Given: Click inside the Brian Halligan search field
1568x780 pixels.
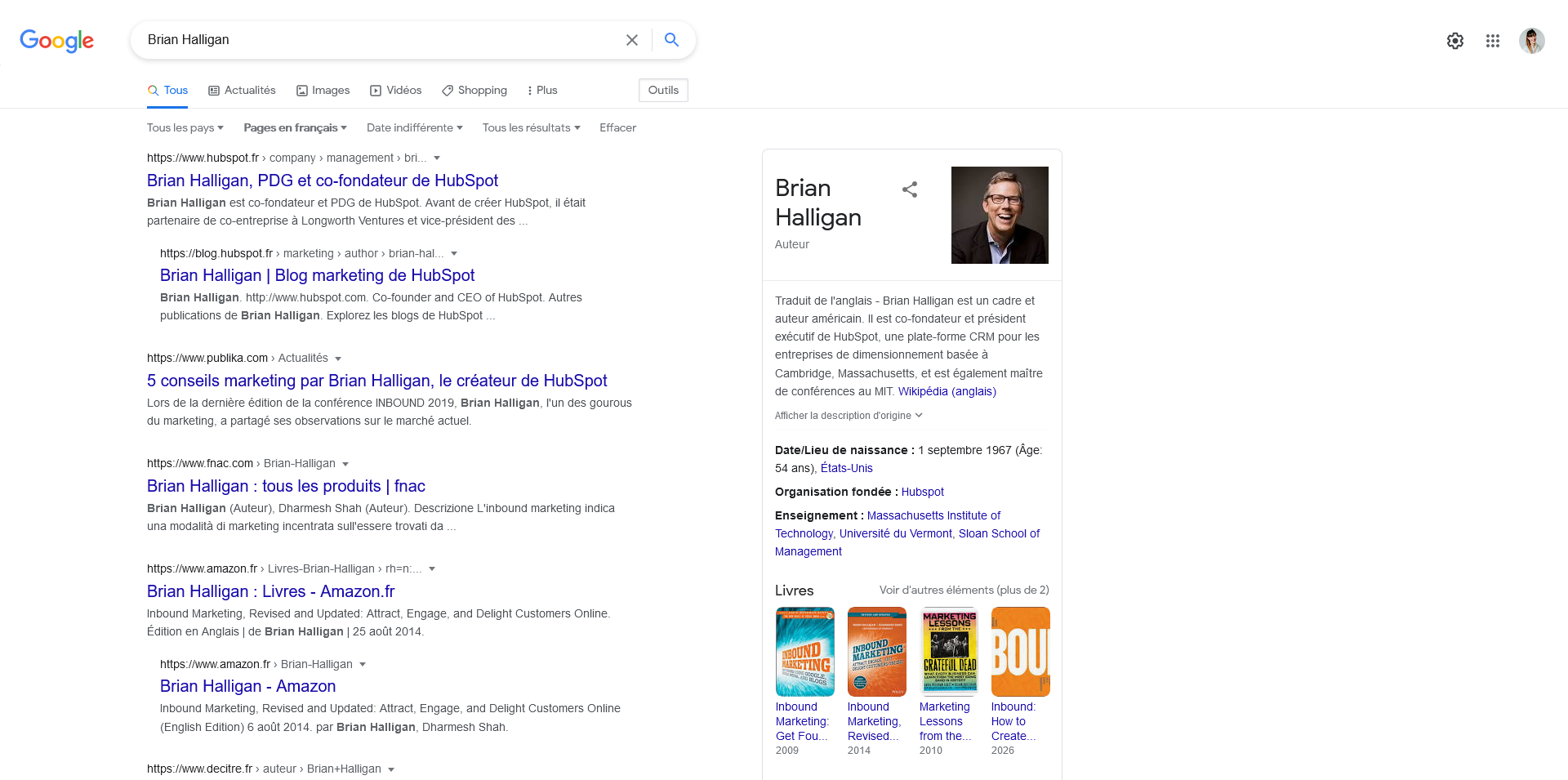Looking at the screenshot, I should tap(376, 40).
